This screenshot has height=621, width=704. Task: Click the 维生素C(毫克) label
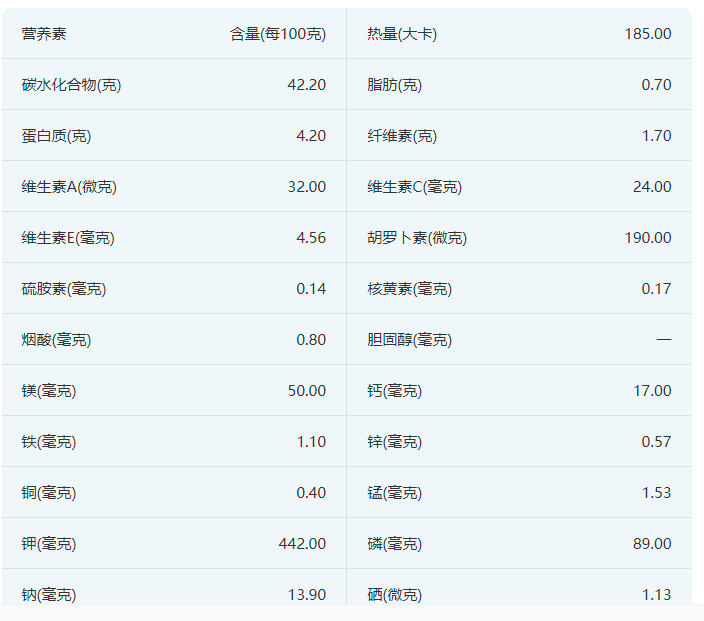414,187
